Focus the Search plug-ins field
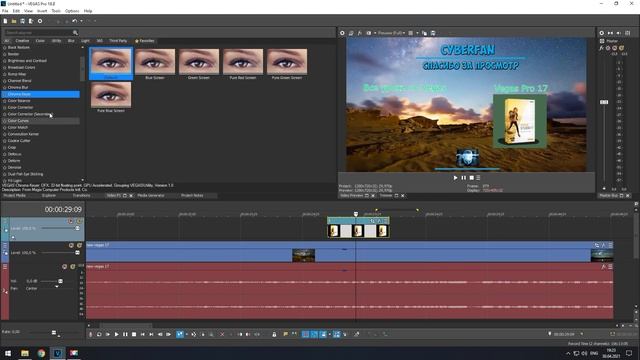 point(38,32)
